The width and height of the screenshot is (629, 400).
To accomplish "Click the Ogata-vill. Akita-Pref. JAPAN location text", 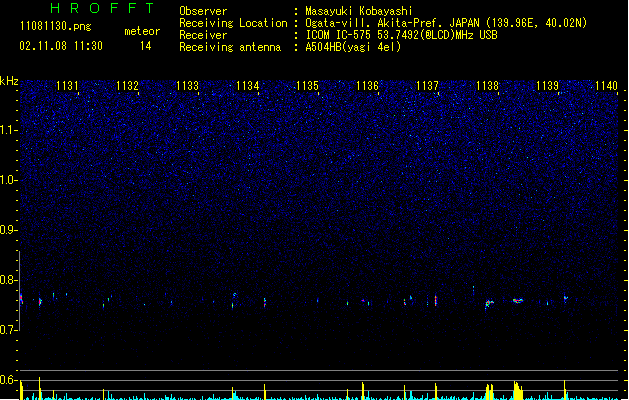I will click(x=446, y=23).
